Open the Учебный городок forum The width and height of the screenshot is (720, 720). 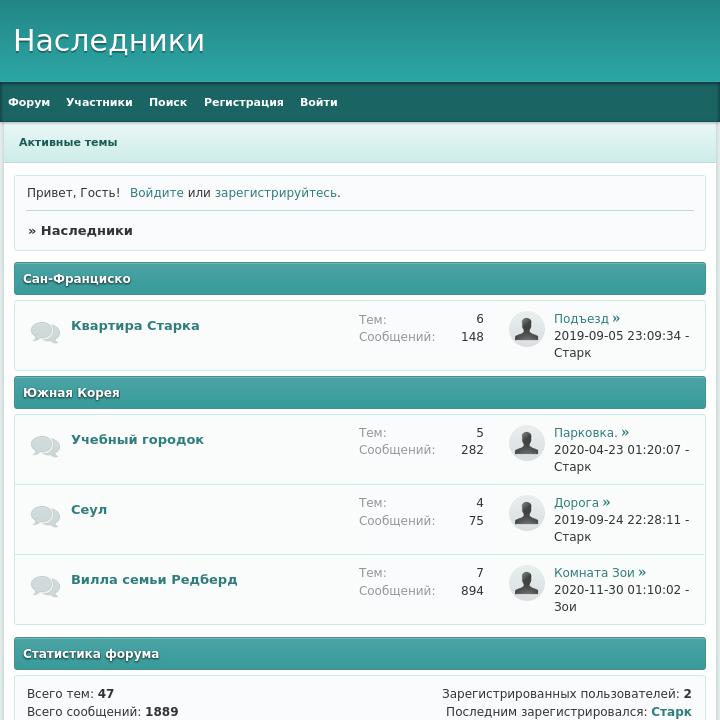tap(137, 439)
